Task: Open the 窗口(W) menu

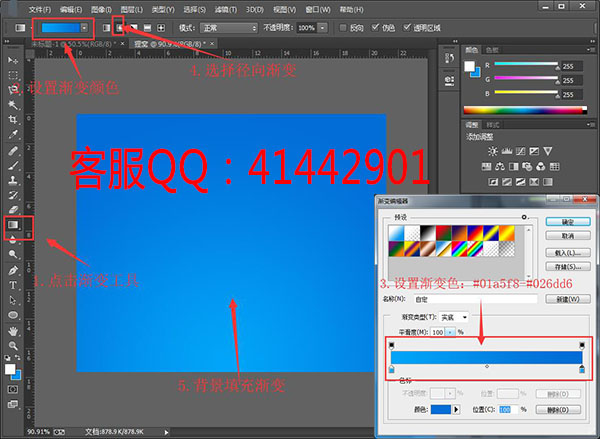Action: tap(318, 10)
